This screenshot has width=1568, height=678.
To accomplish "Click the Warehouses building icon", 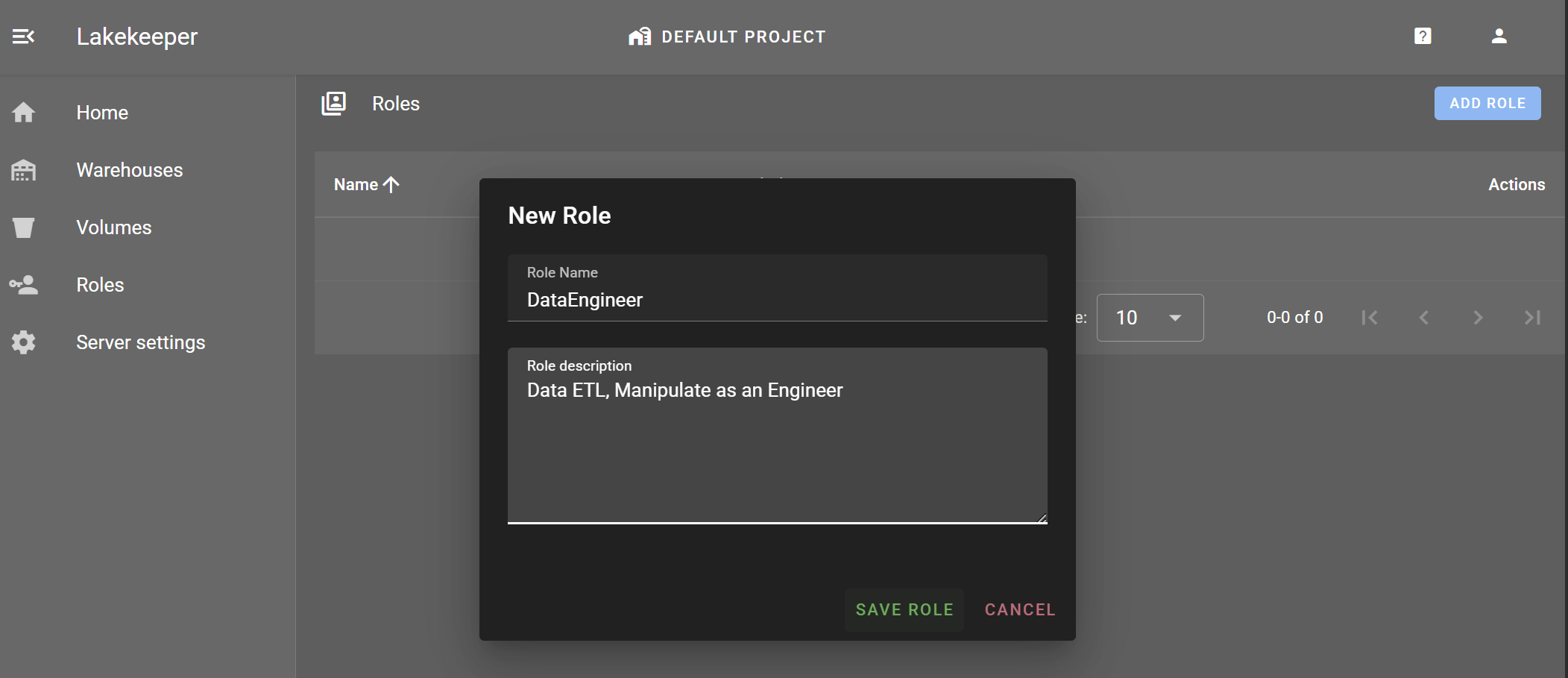I will click(23, 170).
